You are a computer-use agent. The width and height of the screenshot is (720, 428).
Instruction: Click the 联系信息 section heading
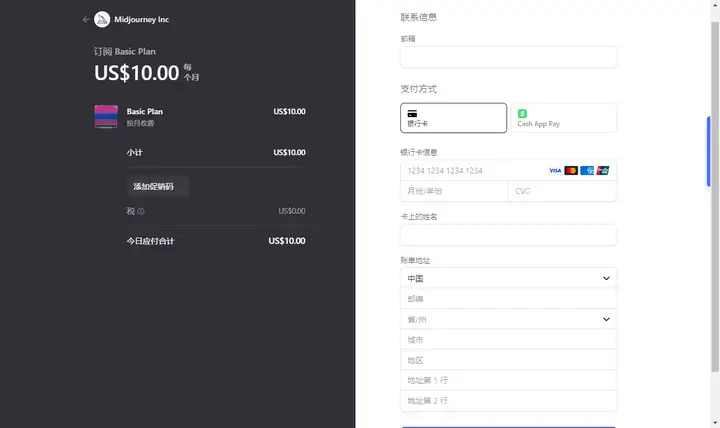418,17
